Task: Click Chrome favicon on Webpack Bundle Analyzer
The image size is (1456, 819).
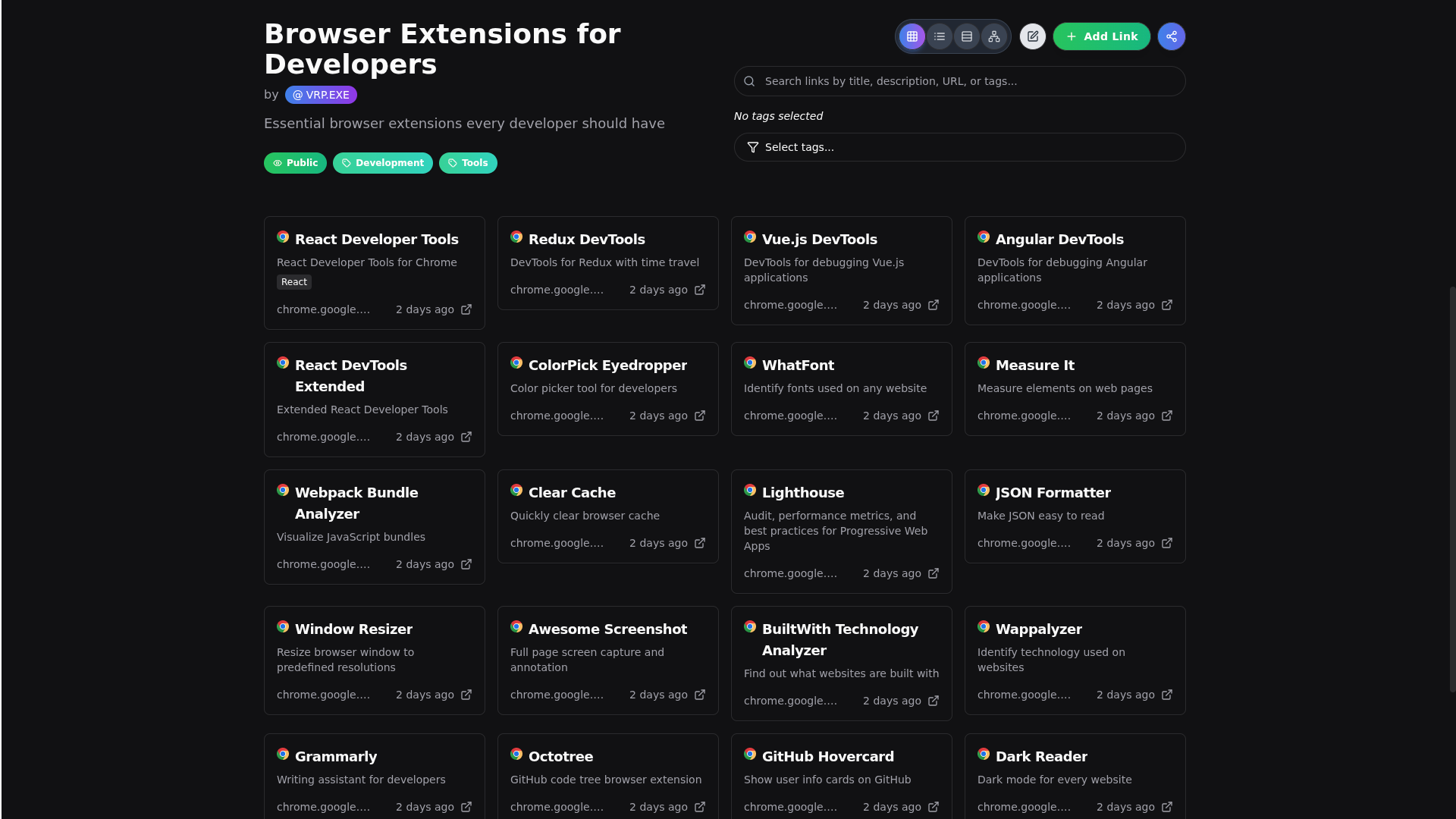Action: (283, 490)
